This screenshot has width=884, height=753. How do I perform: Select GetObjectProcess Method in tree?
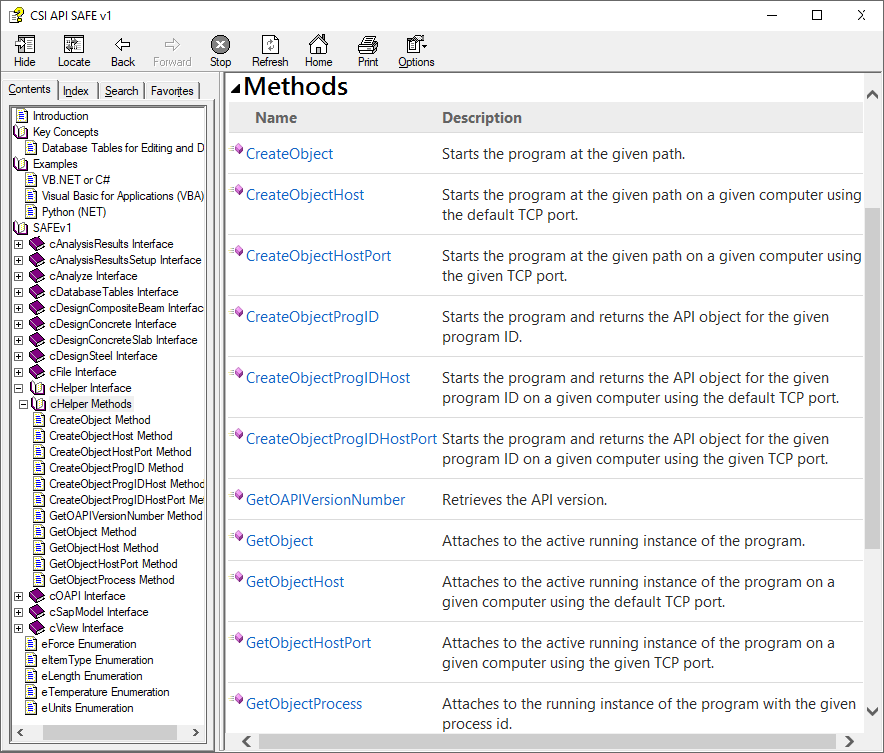(x=112, y=580)
